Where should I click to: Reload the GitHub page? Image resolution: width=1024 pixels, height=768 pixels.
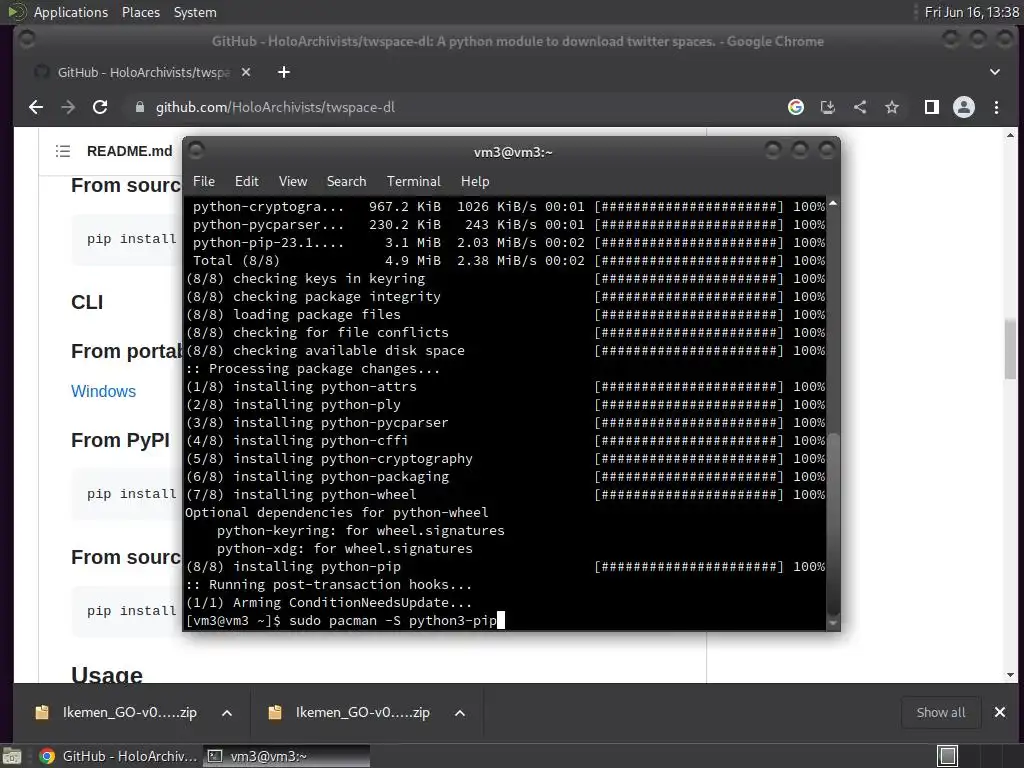coord(100,107)
